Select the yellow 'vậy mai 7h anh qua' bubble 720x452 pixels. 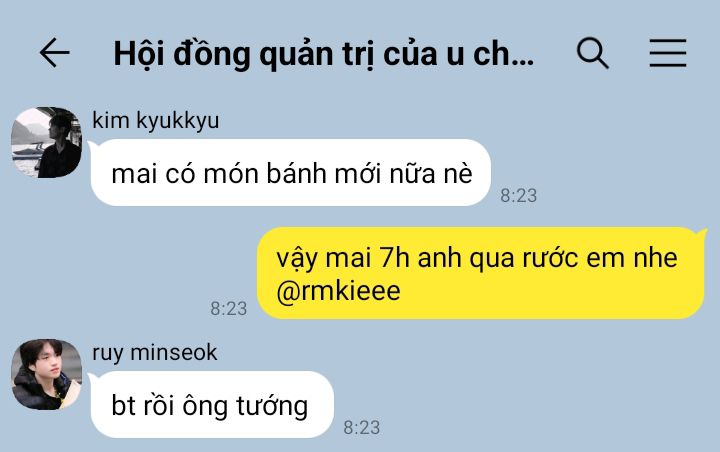[480, 273]
